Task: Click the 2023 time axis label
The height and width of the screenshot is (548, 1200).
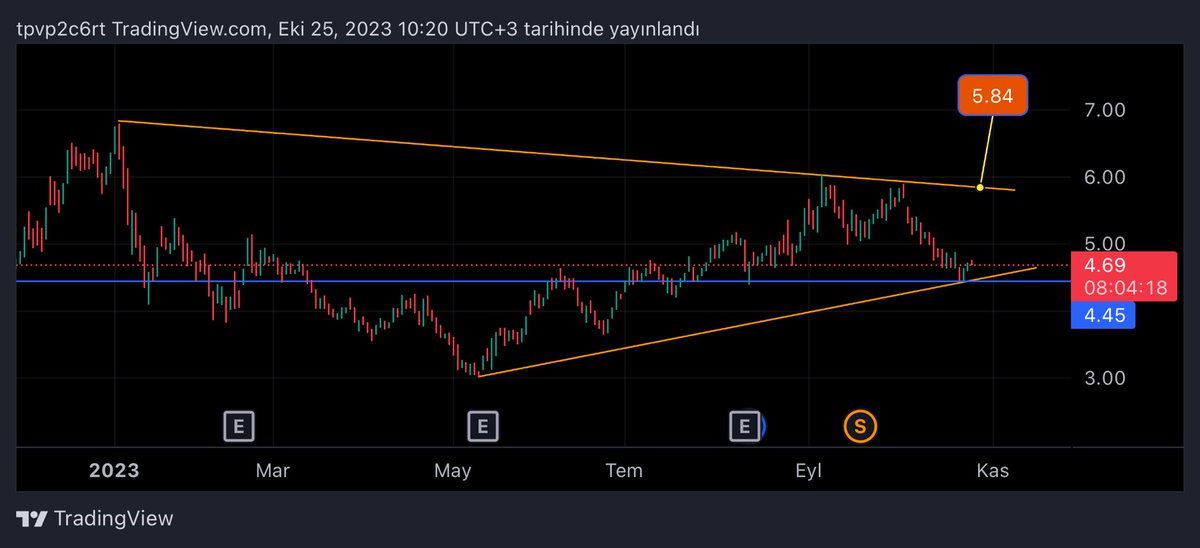Action: 115,471
